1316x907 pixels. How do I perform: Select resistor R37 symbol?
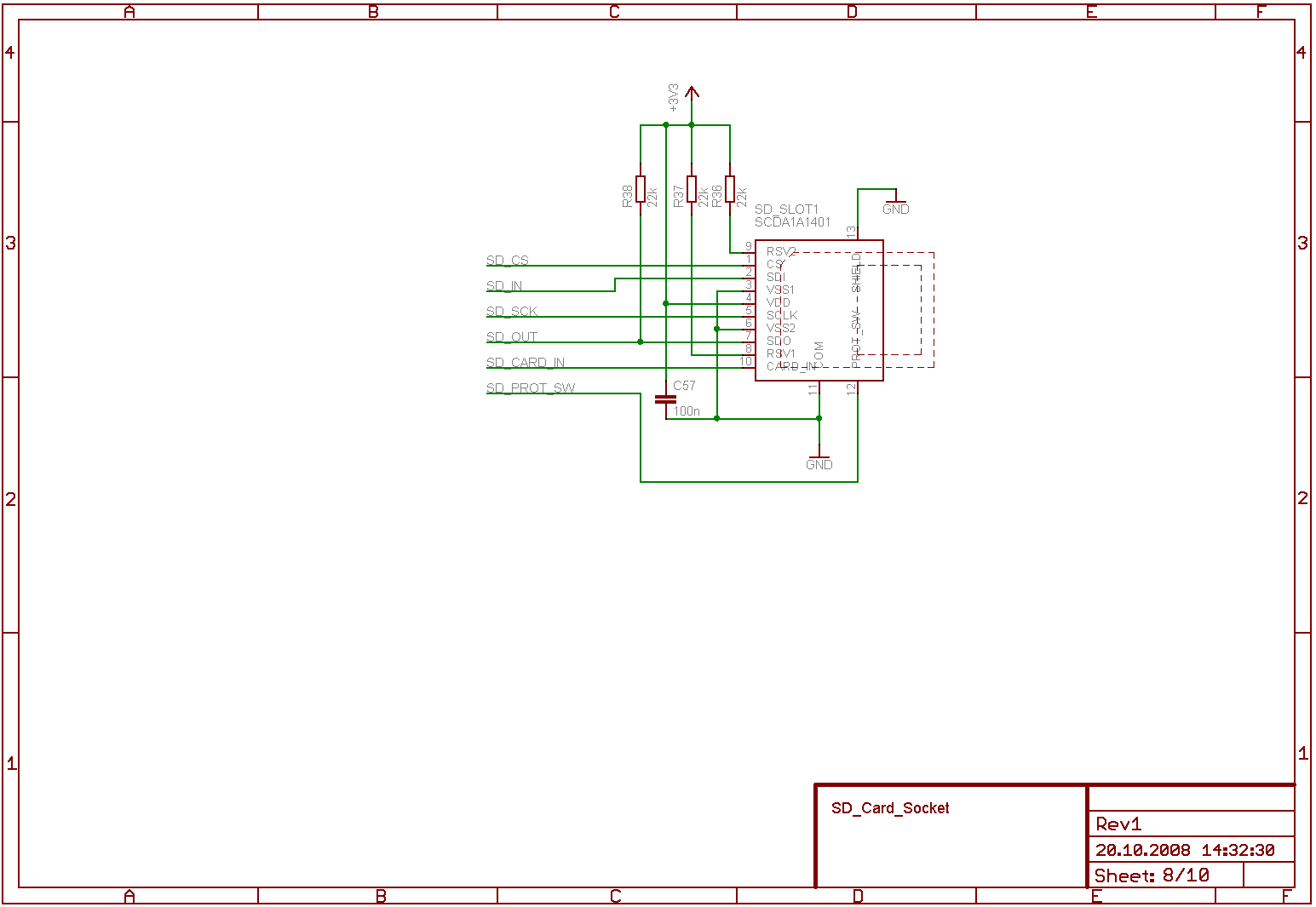(x=692, y=189)
